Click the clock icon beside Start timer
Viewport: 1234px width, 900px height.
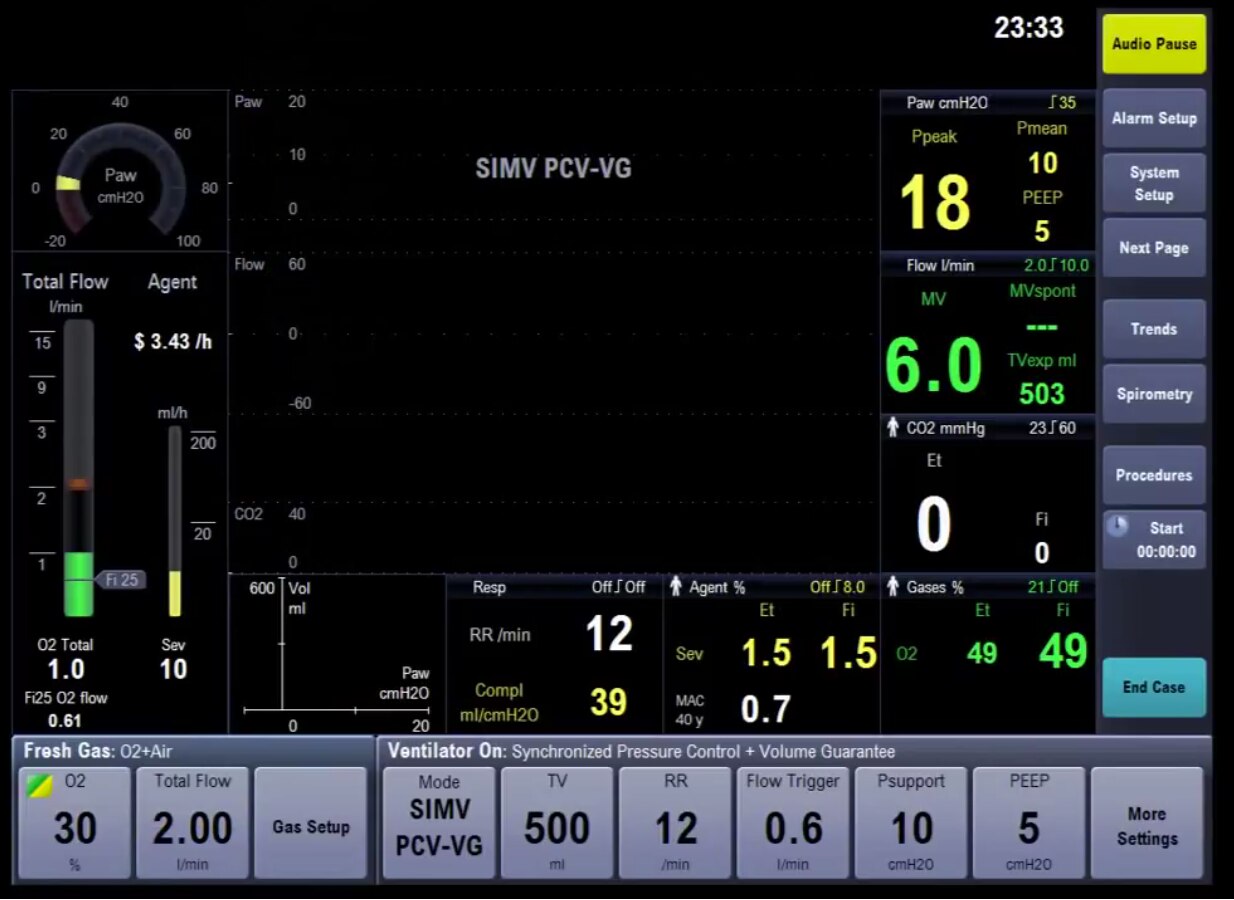1118,527
